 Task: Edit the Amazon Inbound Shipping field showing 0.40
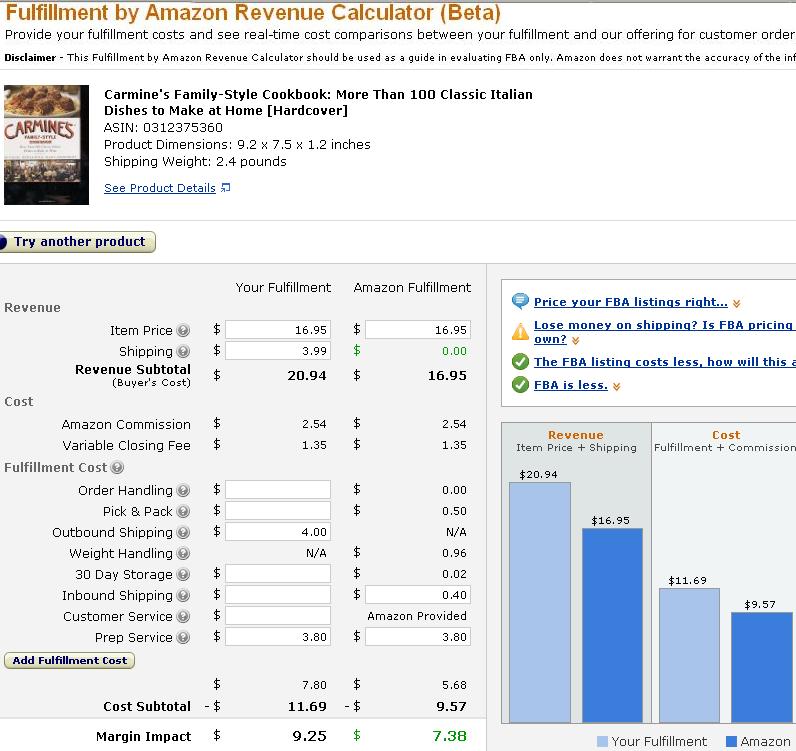tap(418, 595)
